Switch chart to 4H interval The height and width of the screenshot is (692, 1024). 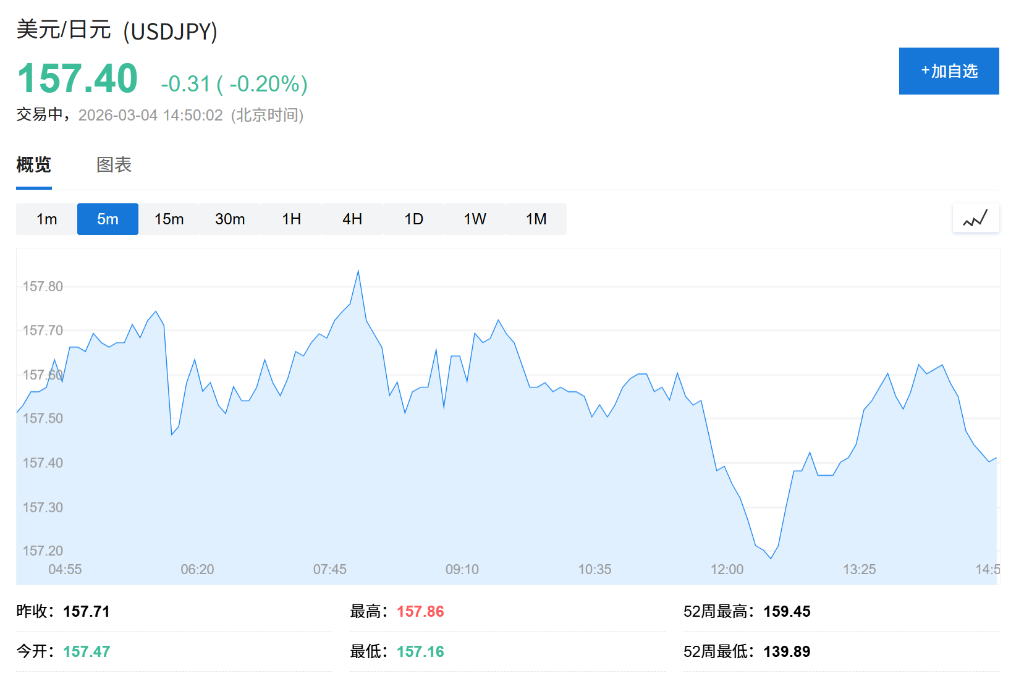tap(353, 219)
